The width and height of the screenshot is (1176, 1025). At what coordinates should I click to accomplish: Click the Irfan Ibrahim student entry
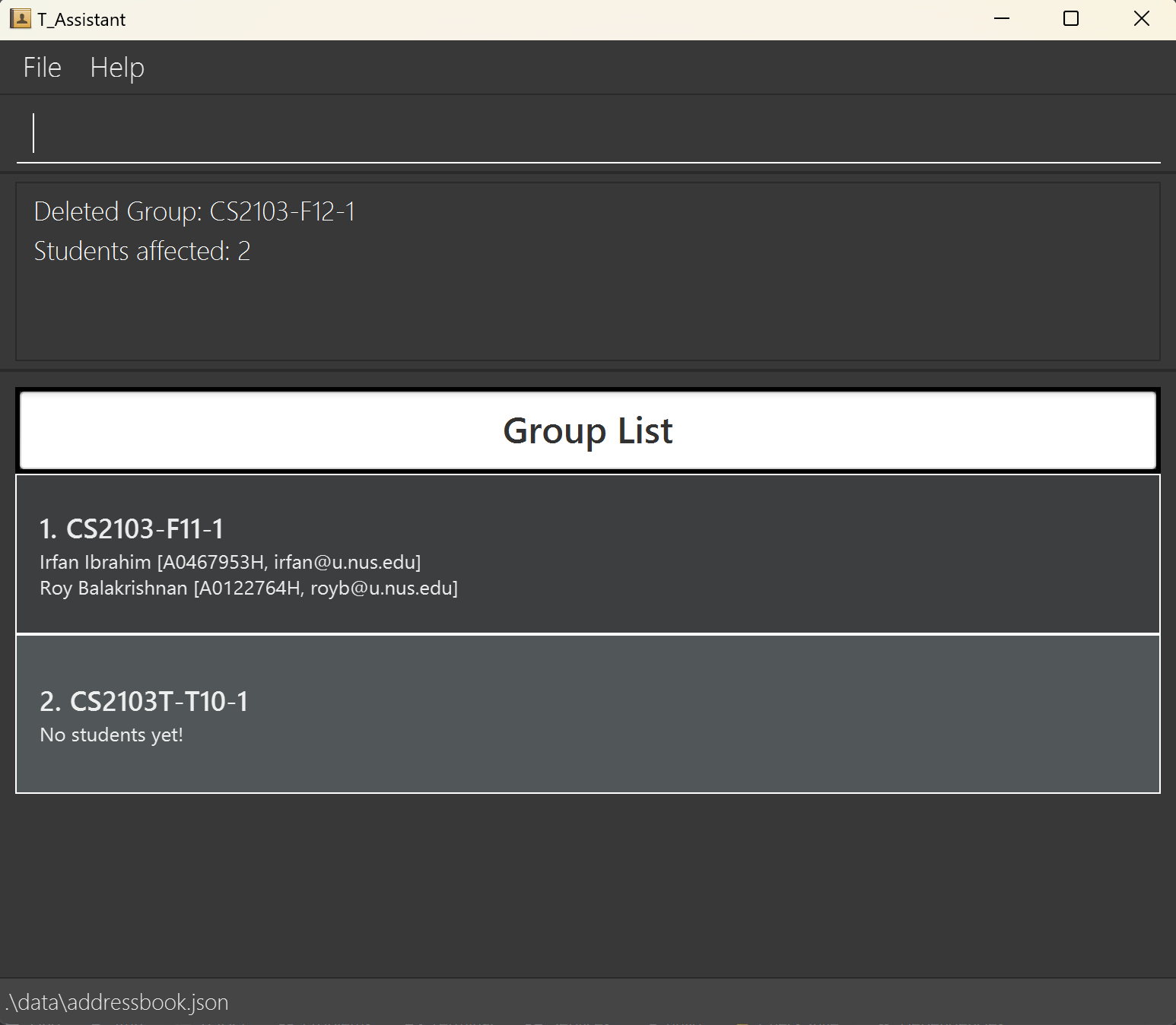[x=230, y=562]
